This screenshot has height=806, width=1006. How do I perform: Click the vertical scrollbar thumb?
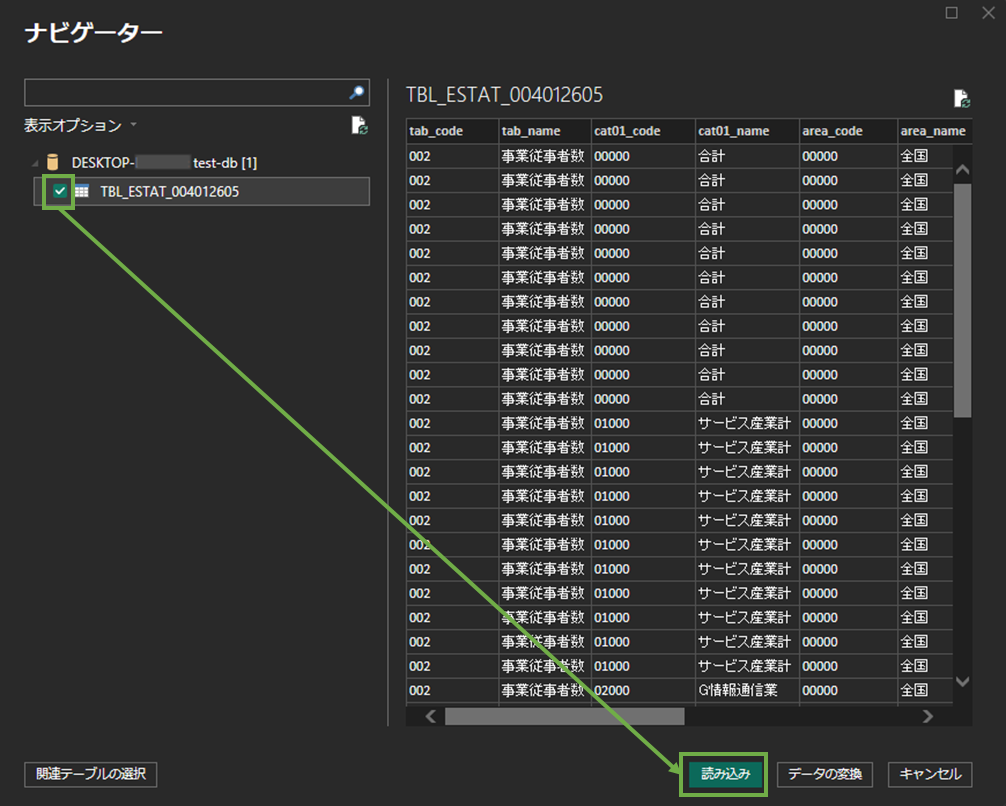tap(962, 300)
